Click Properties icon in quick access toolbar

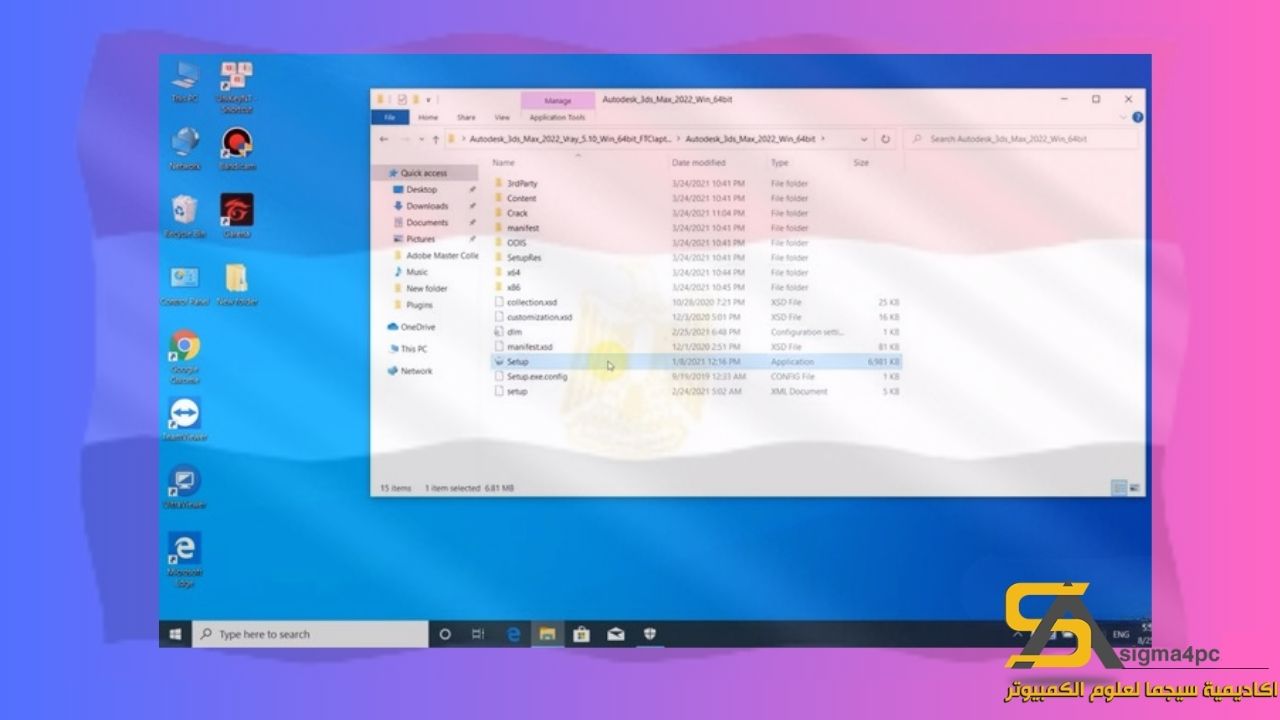click(402, 100)
